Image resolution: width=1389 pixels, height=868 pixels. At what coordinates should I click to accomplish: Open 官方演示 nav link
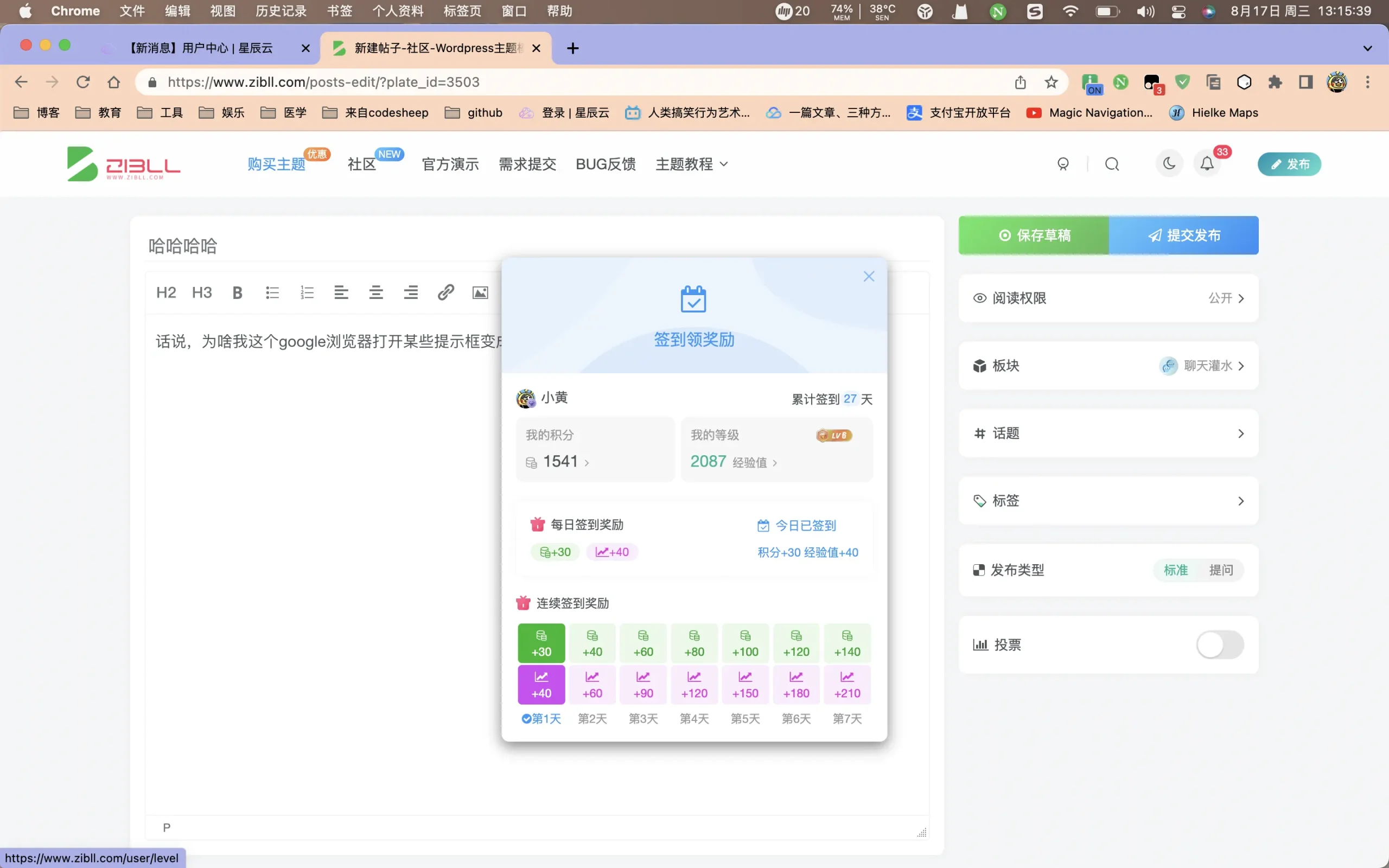(x=450, y=164)
